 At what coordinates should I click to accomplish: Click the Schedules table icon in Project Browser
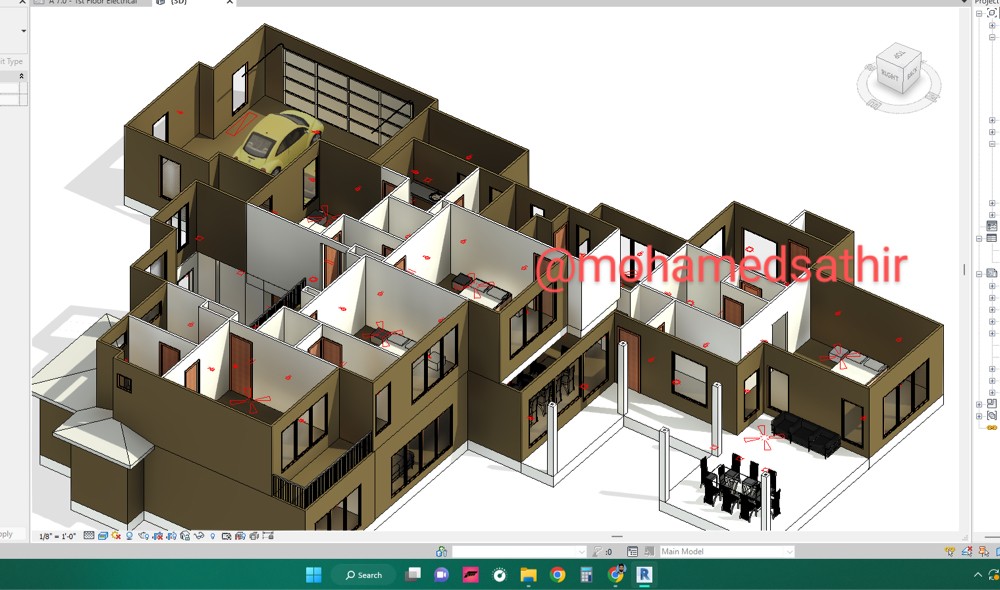click(992, 237)
